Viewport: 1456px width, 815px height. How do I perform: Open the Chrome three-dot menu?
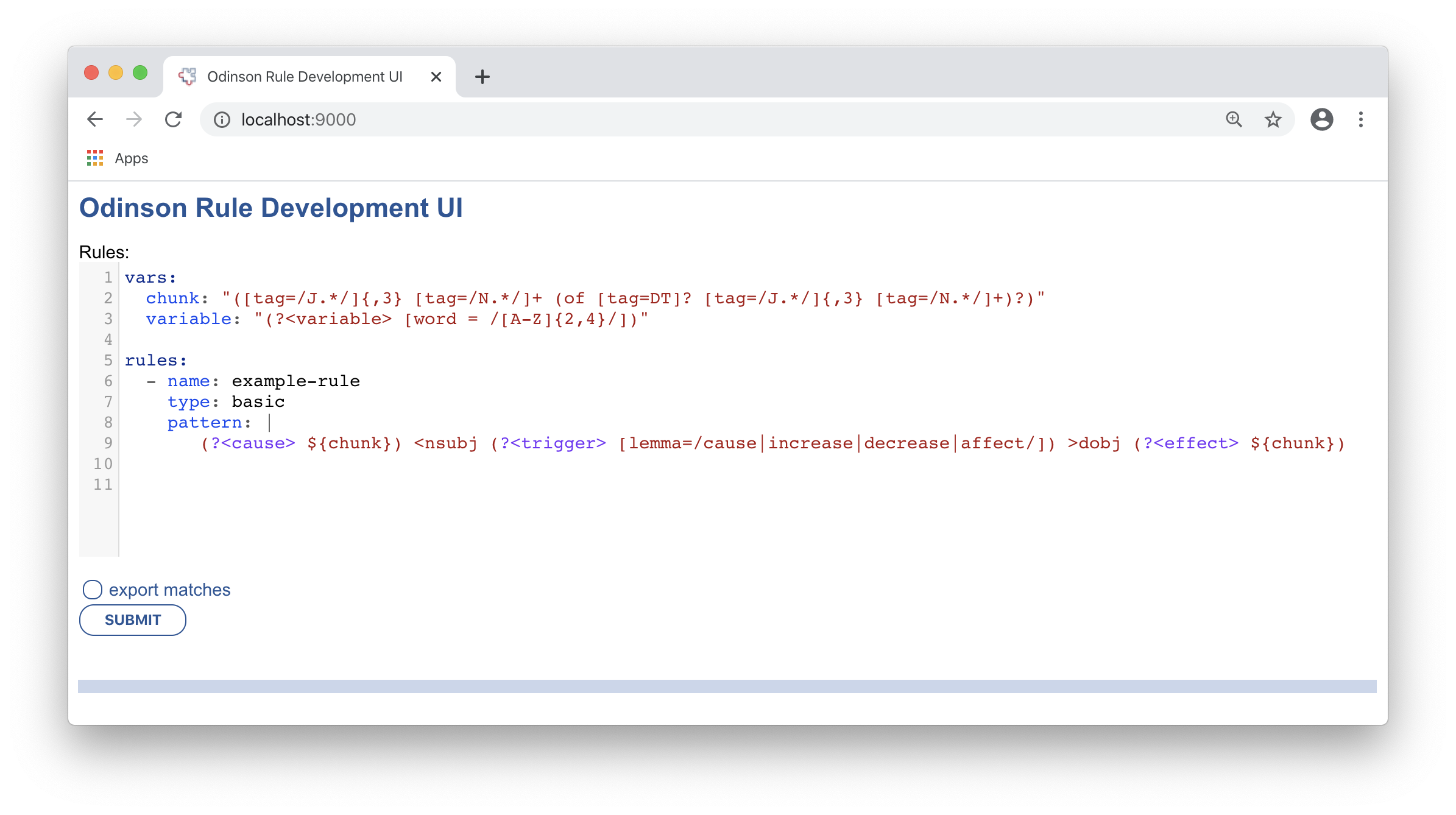coord(1360,119)
